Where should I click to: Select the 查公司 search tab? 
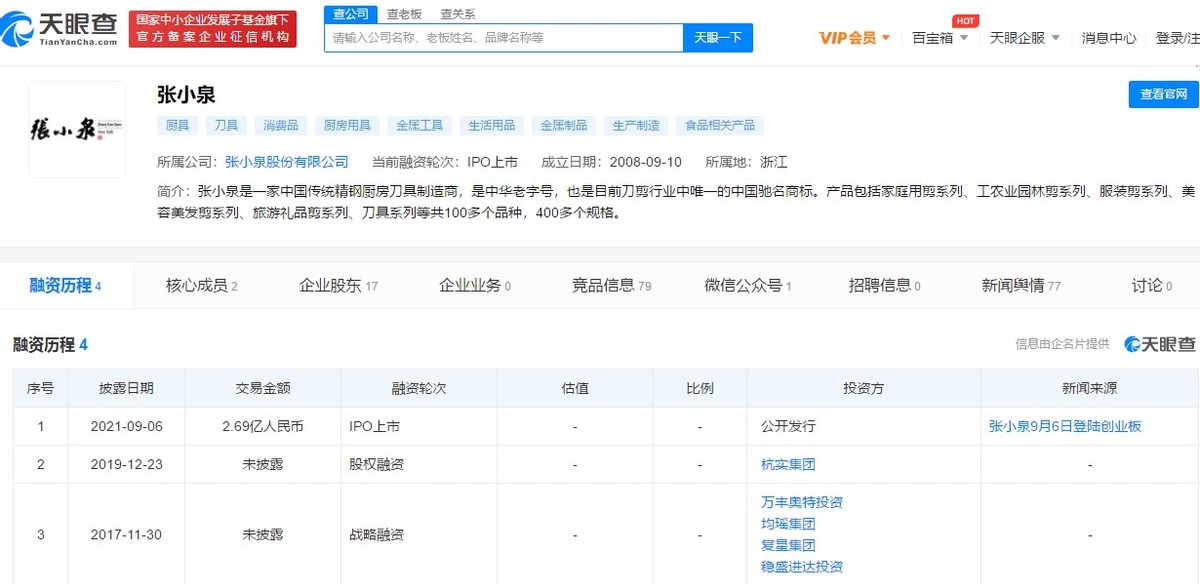(351, 14)
